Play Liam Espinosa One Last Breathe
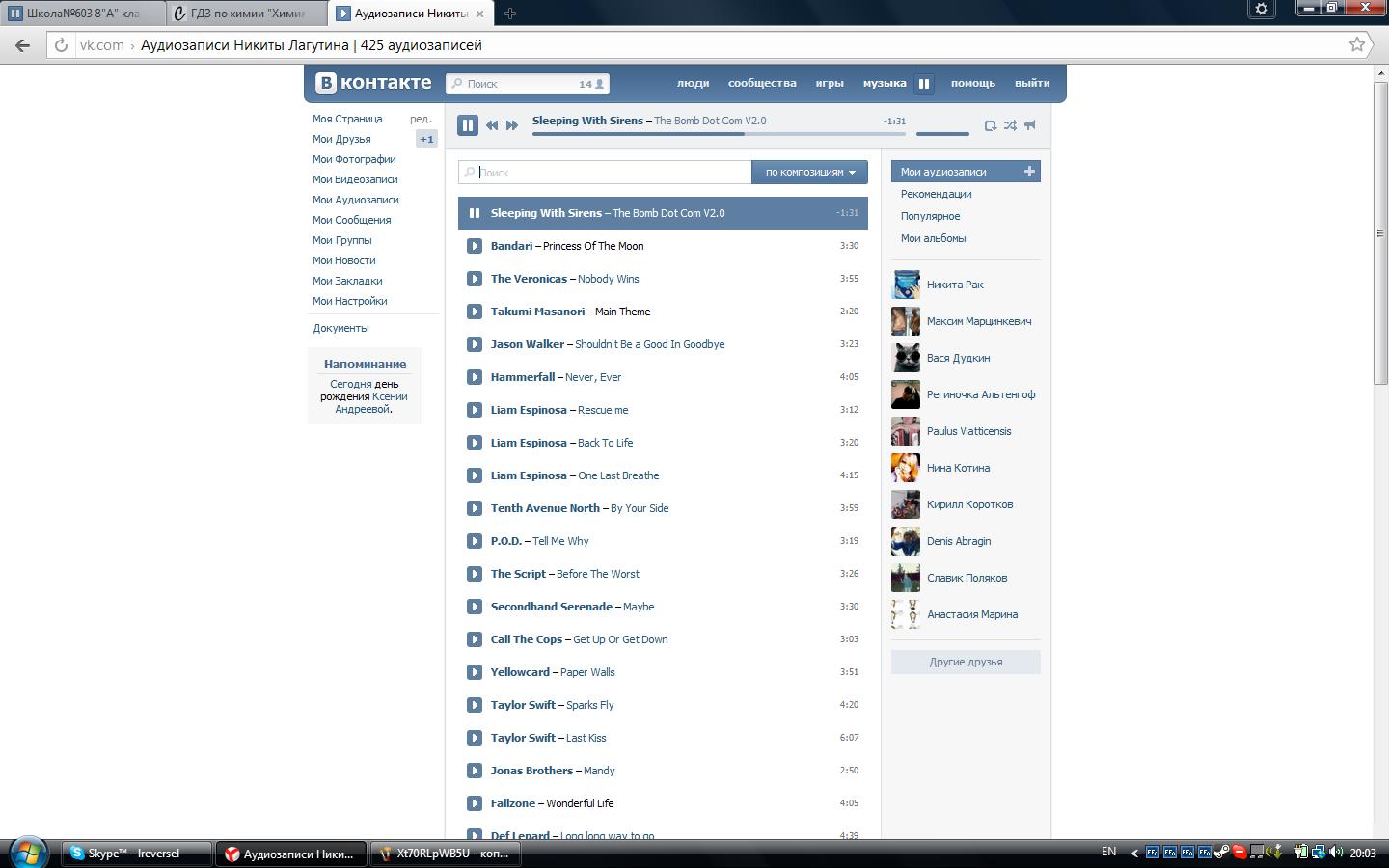The image size is (1389, 868). 475,475
